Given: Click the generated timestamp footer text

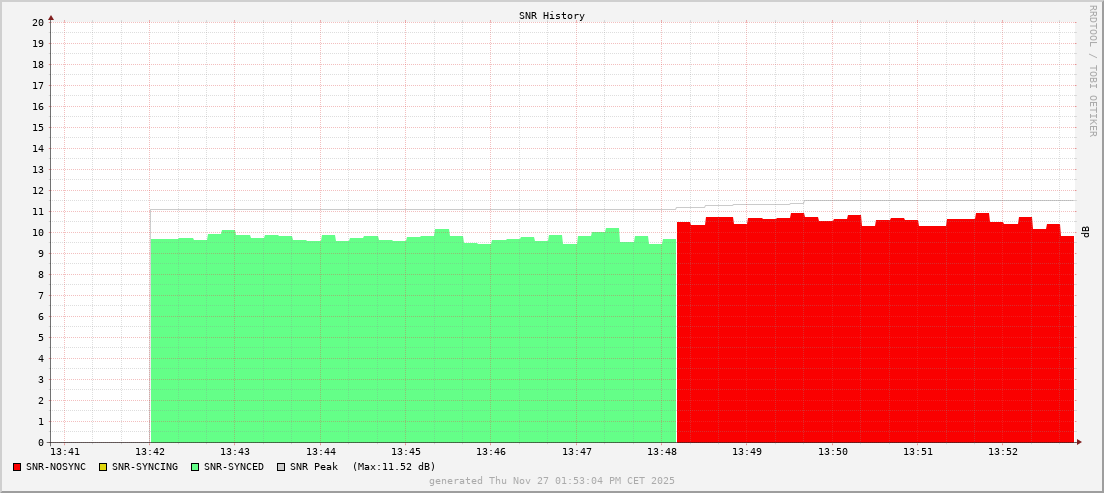Looking at the screenshot, I should pos(552,481).
